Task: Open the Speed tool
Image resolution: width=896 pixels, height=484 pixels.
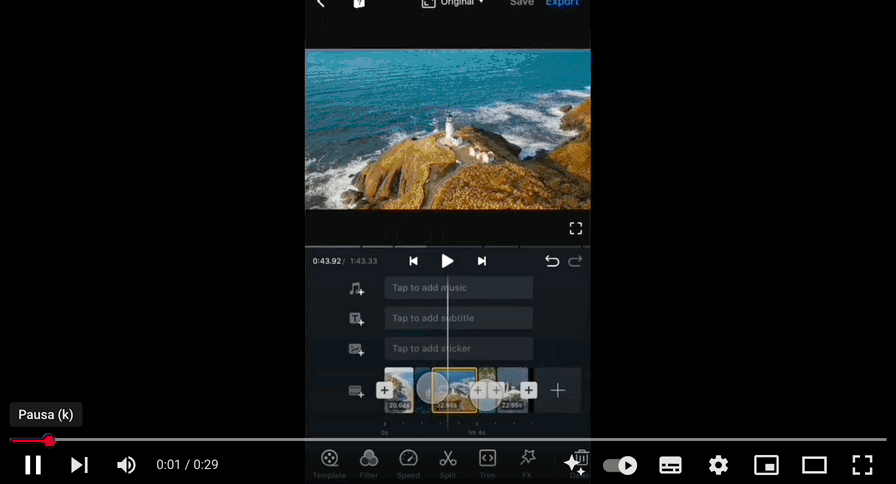Action: [x=408, y=464]
